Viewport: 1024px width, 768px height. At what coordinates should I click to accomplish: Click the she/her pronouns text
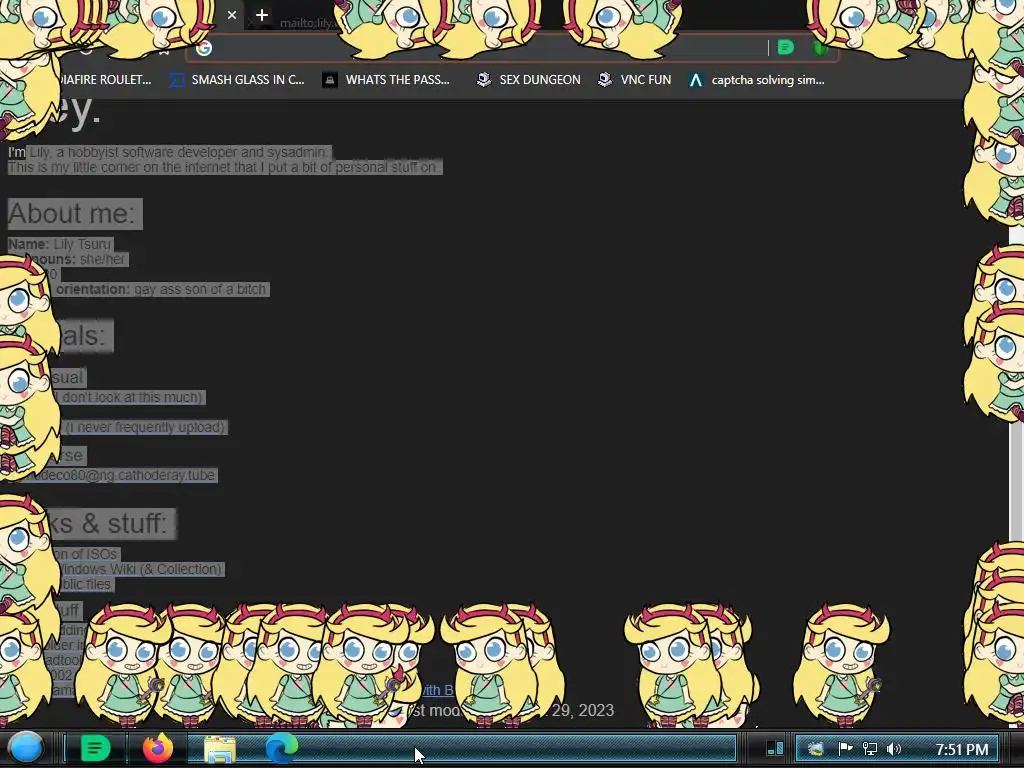102,259
